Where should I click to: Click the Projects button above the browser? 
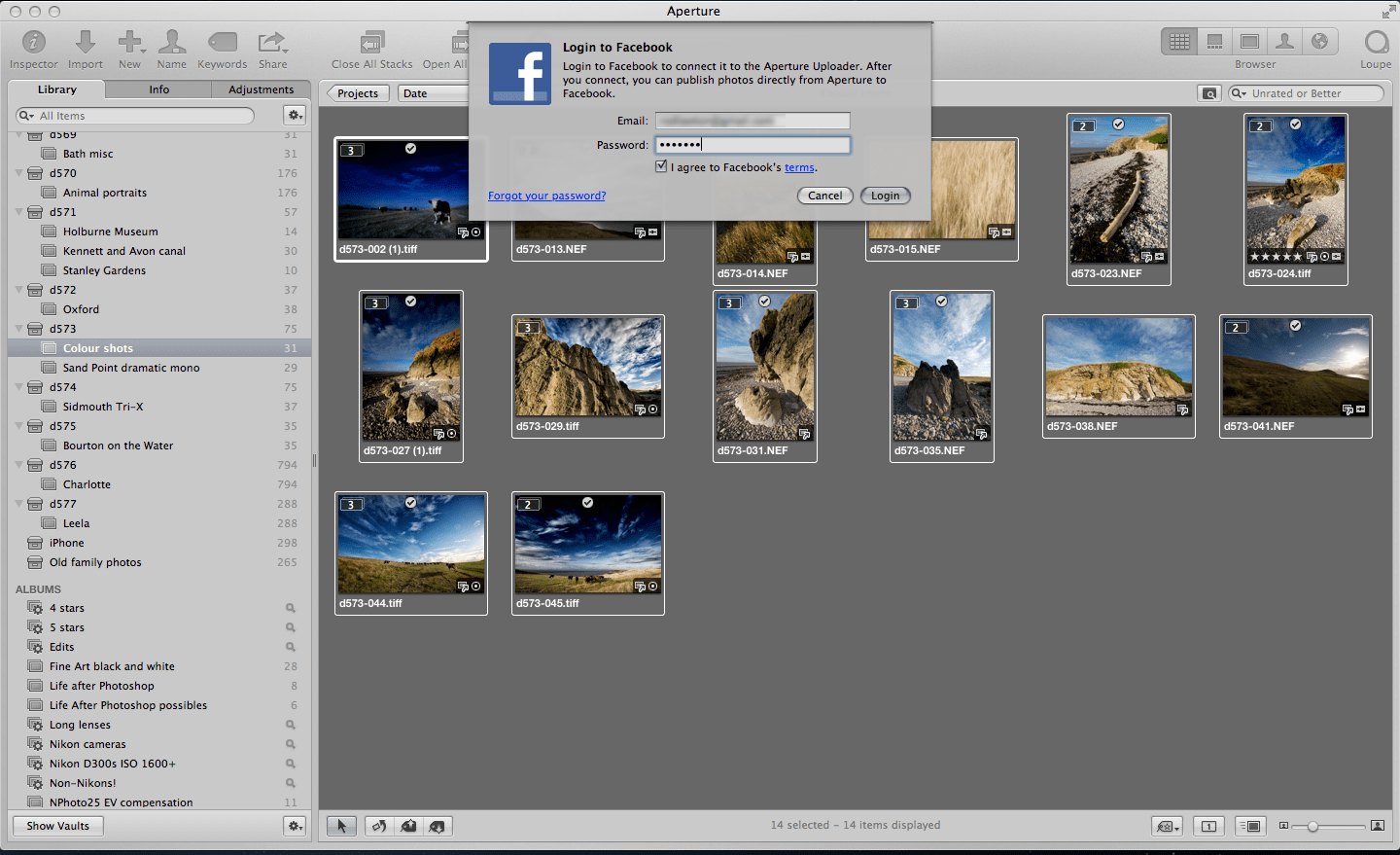[x=358, y=93]
